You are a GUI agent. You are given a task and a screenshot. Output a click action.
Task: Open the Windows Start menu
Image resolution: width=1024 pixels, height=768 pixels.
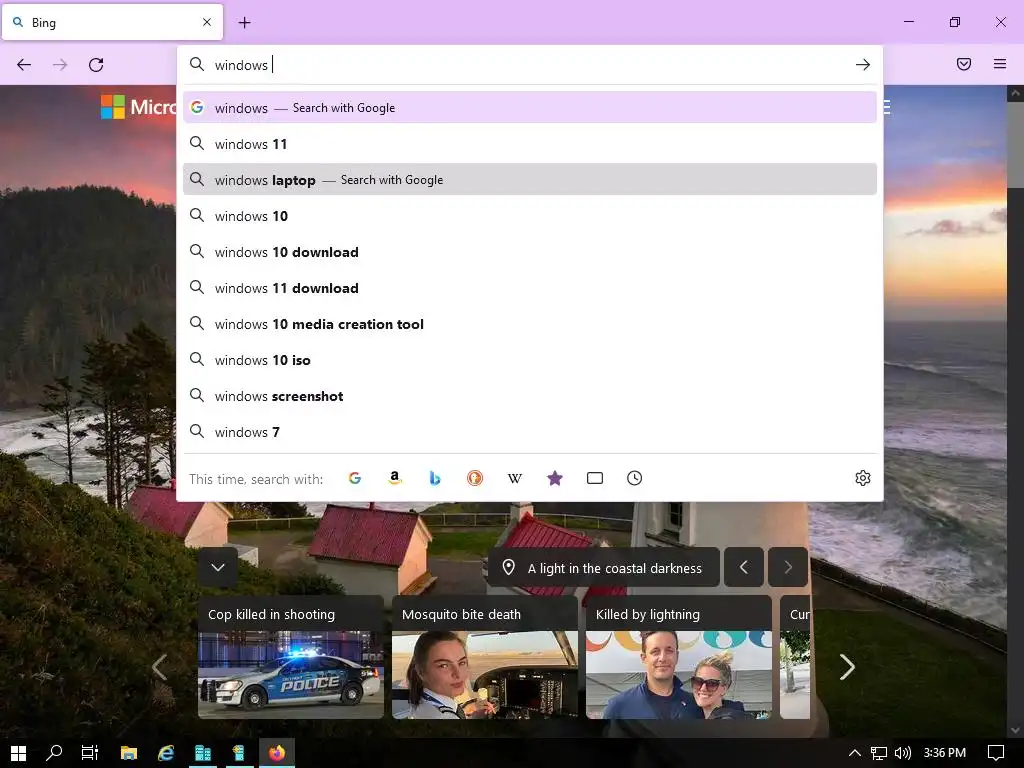tap(18, 753)
